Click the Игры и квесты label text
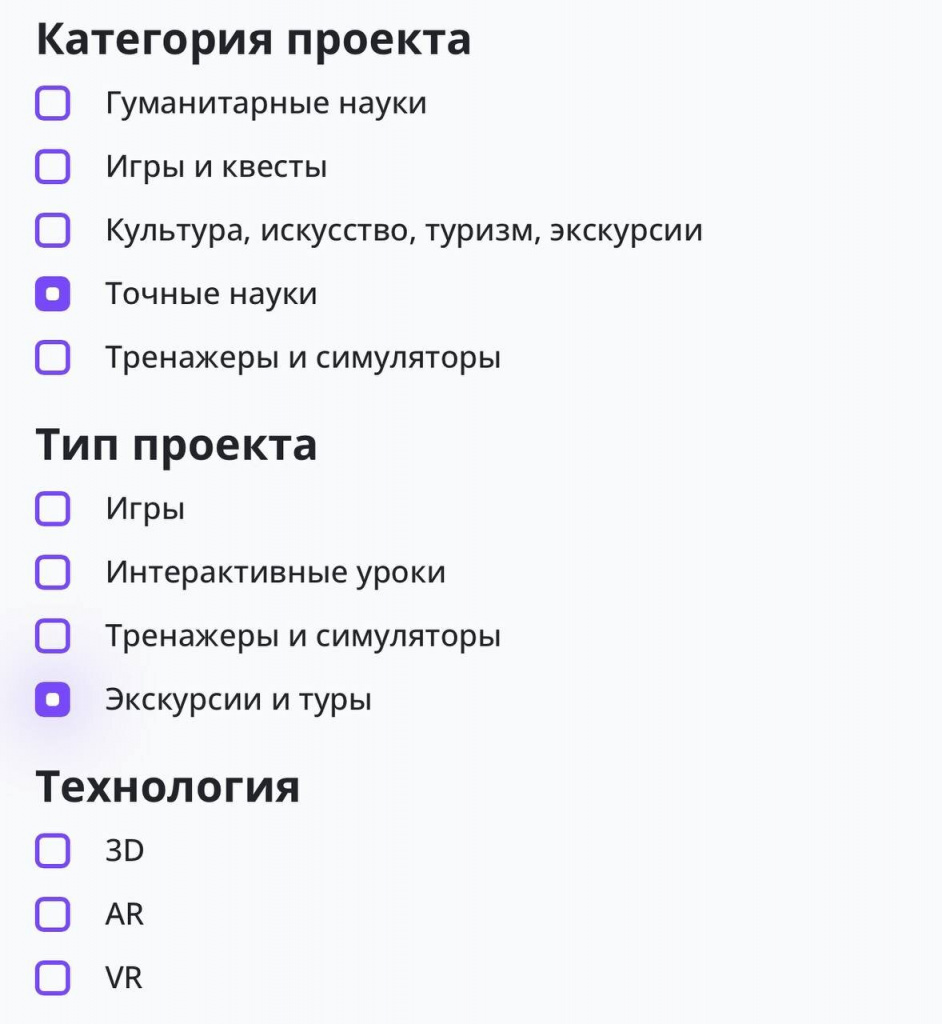The image size is (942, 1024). (216, 167)
